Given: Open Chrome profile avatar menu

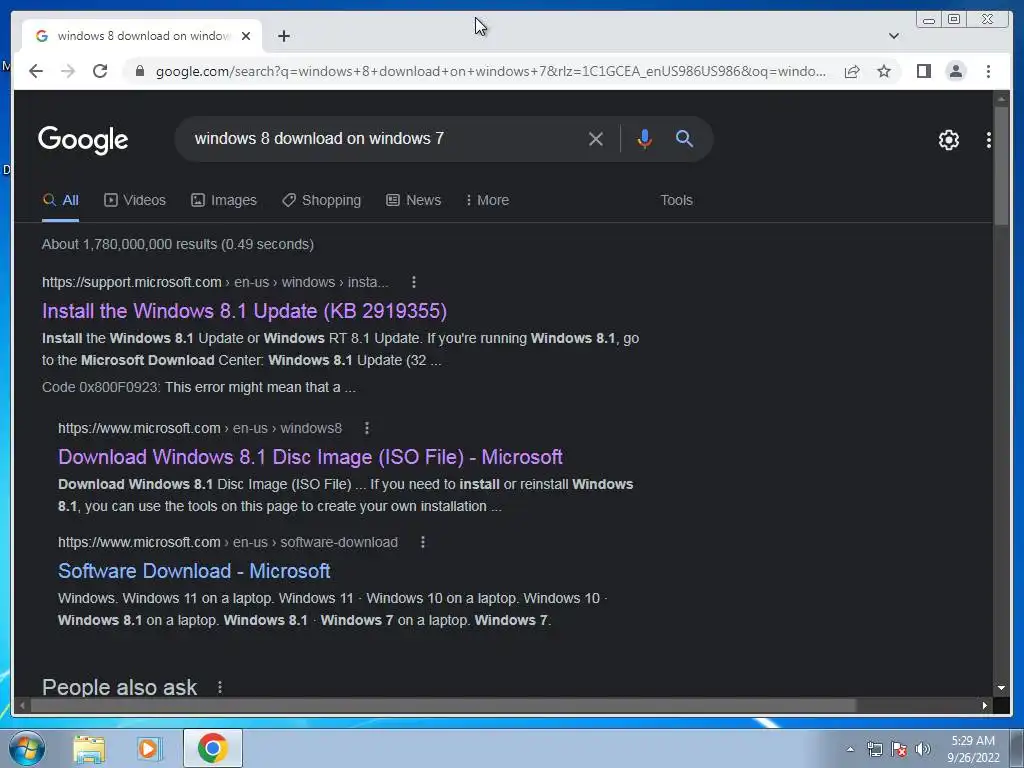Looking at the screenshot, I should pos(955,71).
